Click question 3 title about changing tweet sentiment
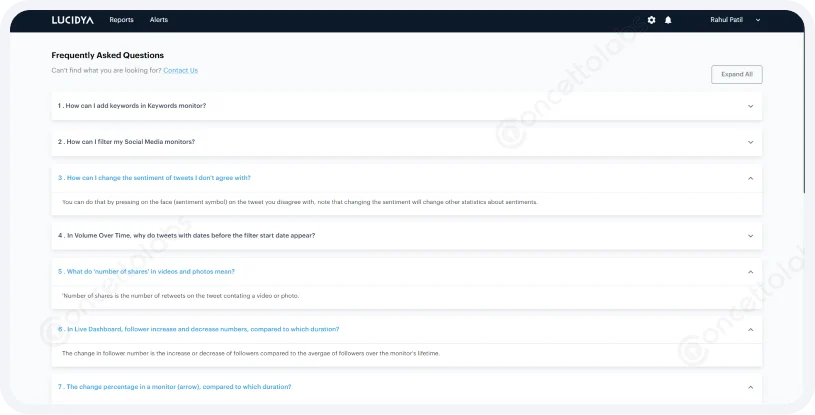Image resolution: width=815 pixels, height=415 pixels. (154, 178)
